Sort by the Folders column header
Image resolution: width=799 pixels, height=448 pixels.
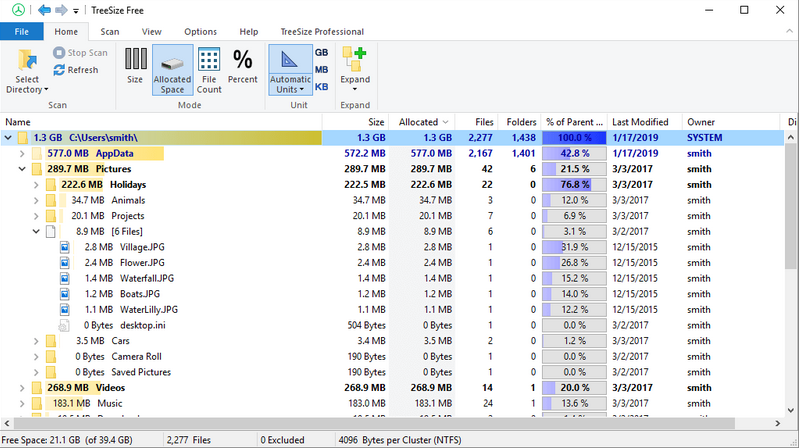[519, 122]
